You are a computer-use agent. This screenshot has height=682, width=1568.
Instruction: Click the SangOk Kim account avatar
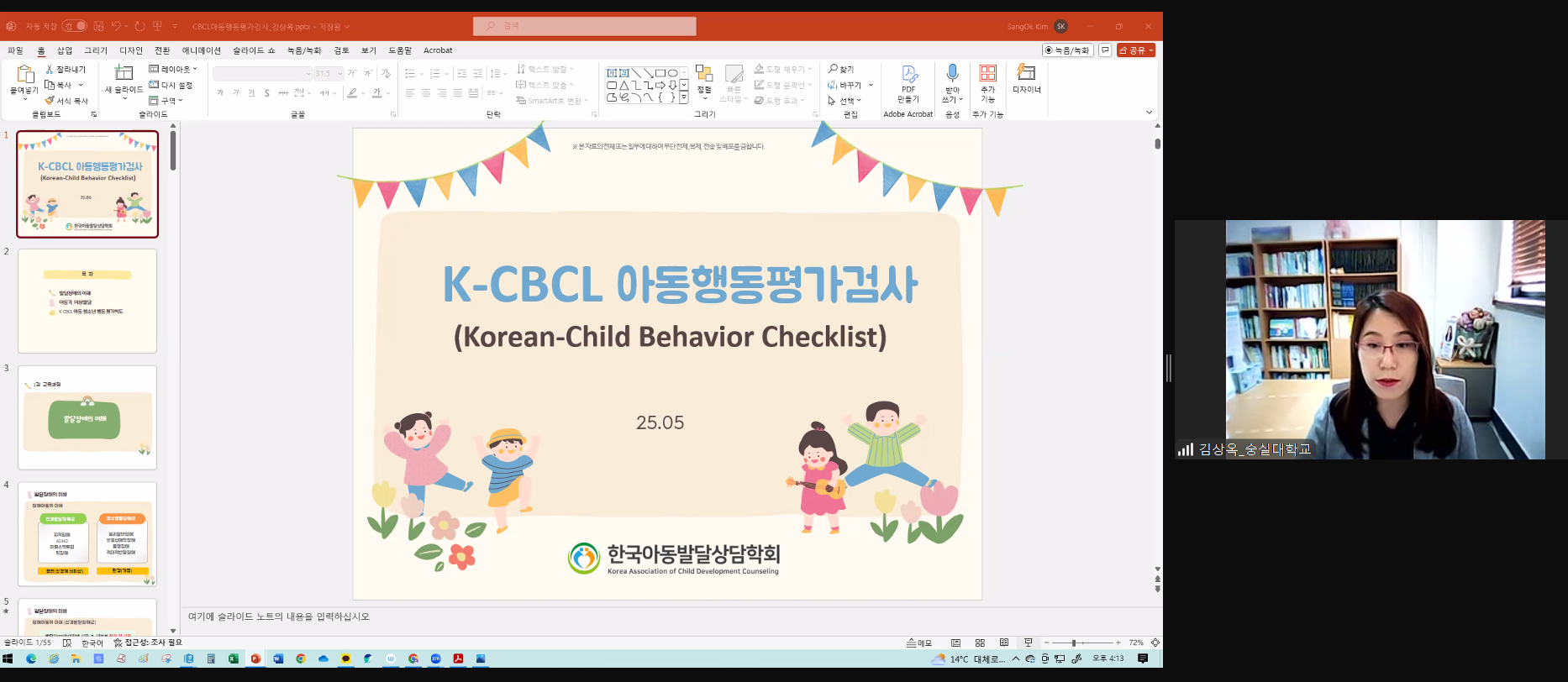(x=1060, y=26)
